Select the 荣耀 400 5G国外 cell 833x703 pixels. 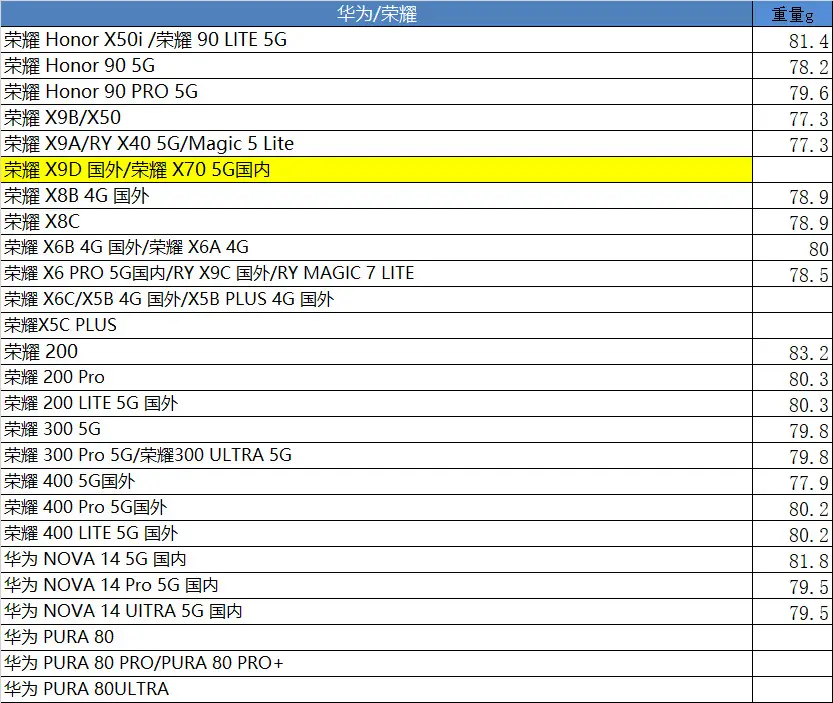[377, 481]
